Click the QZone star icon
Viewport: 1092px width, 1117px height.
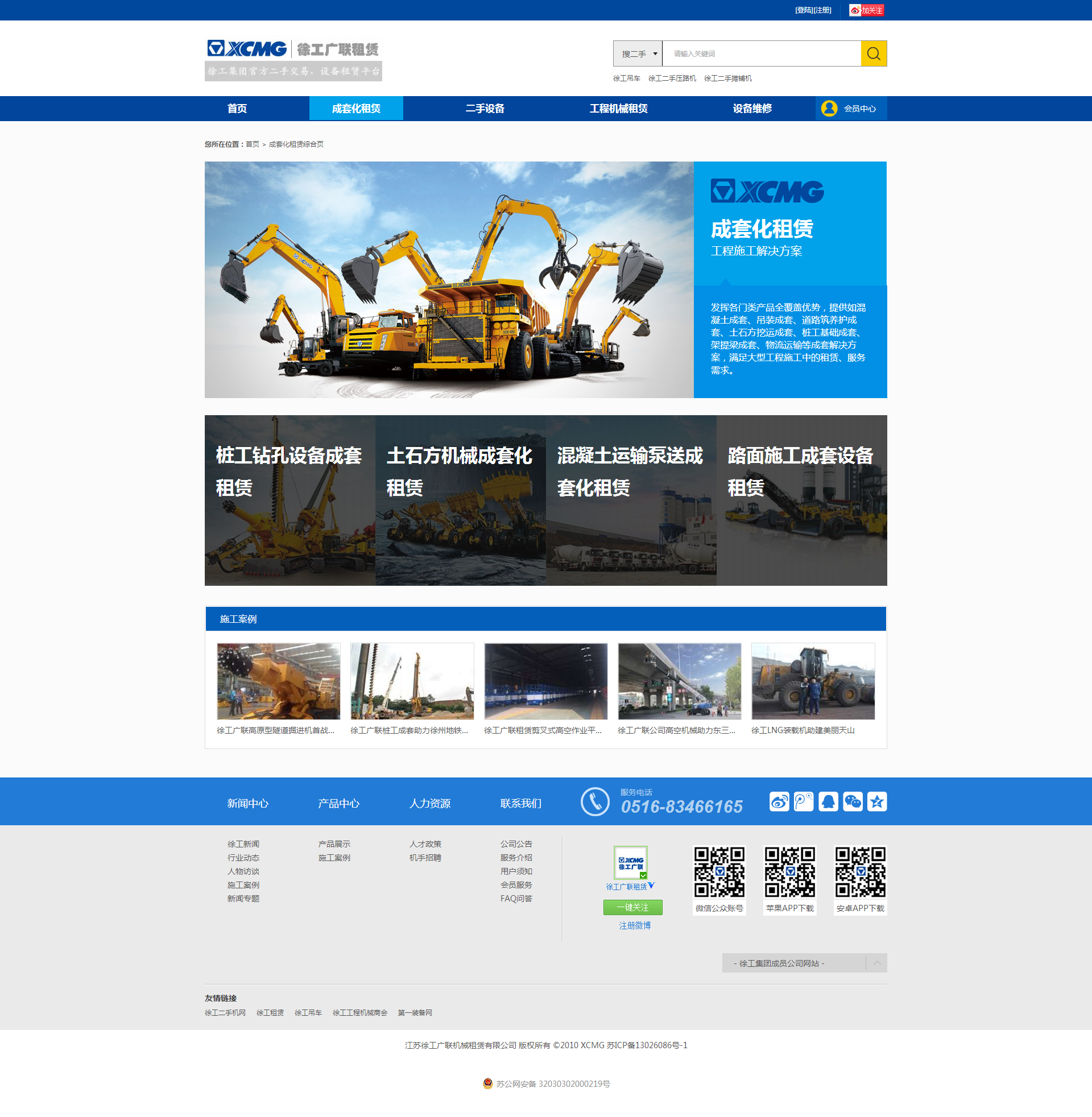coord(876,801)
